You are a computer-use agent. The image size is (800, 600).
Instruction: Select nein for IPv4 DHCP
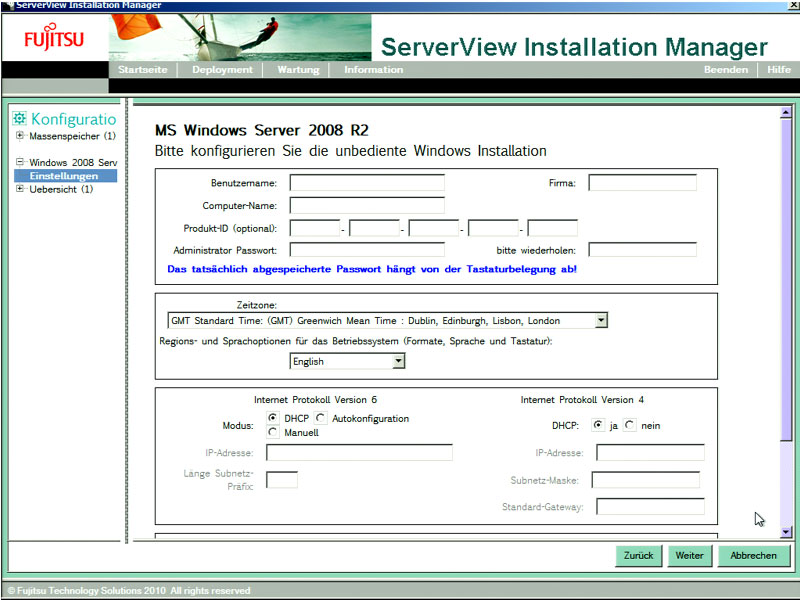[630, 425]
